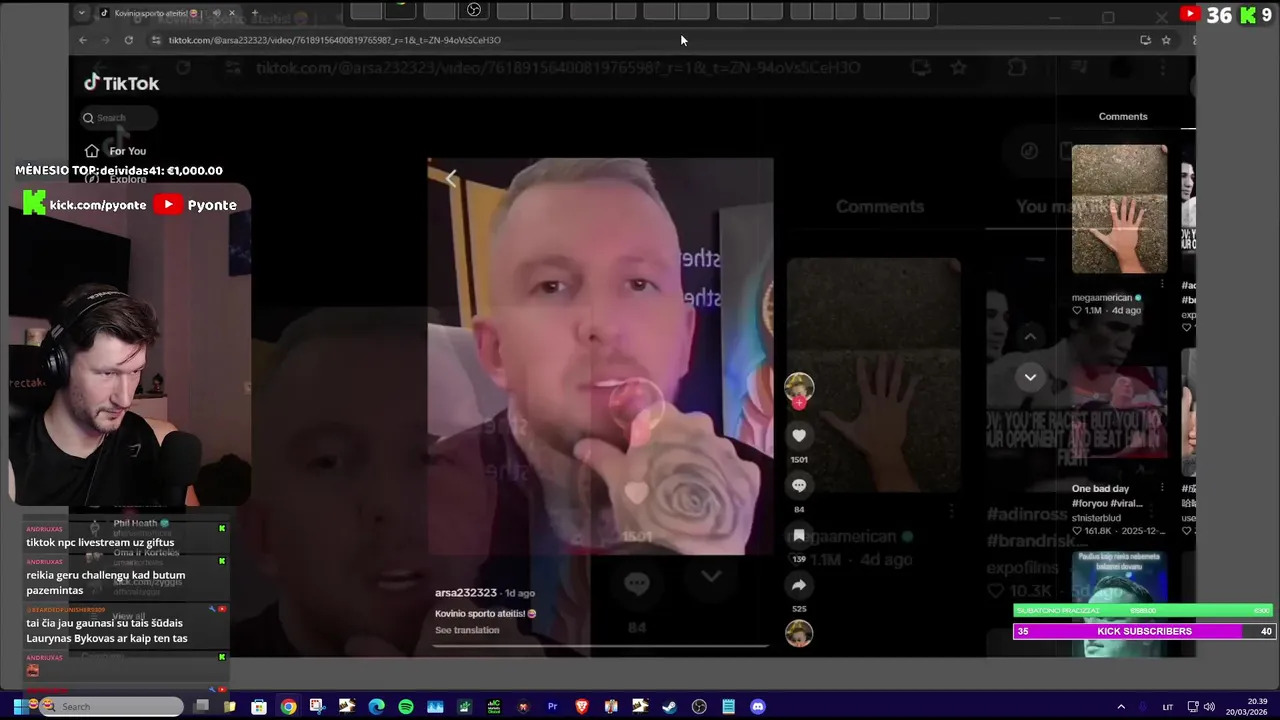The image size is (1280, 720).
Task: Open Microsoft Edge from the taskbar
Action: tap(376, 706)
